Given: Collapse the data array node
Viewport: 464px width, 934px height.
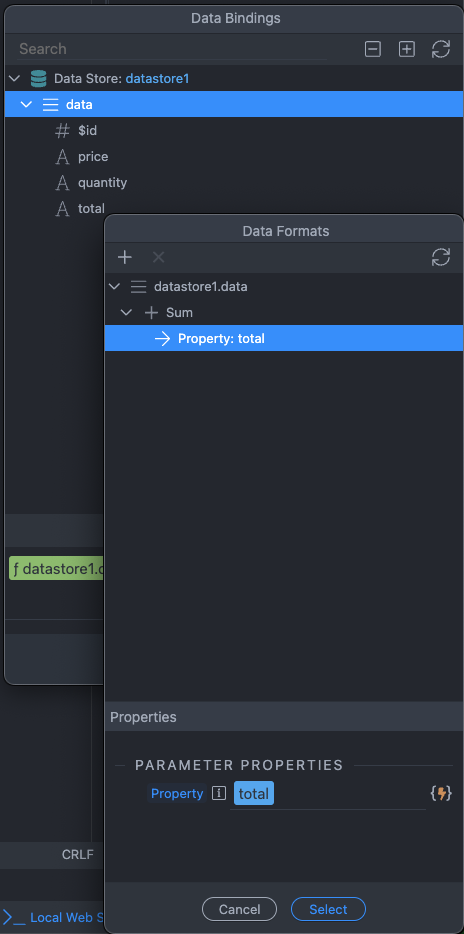Looking at the screenshot, I should tap(26, 105).
